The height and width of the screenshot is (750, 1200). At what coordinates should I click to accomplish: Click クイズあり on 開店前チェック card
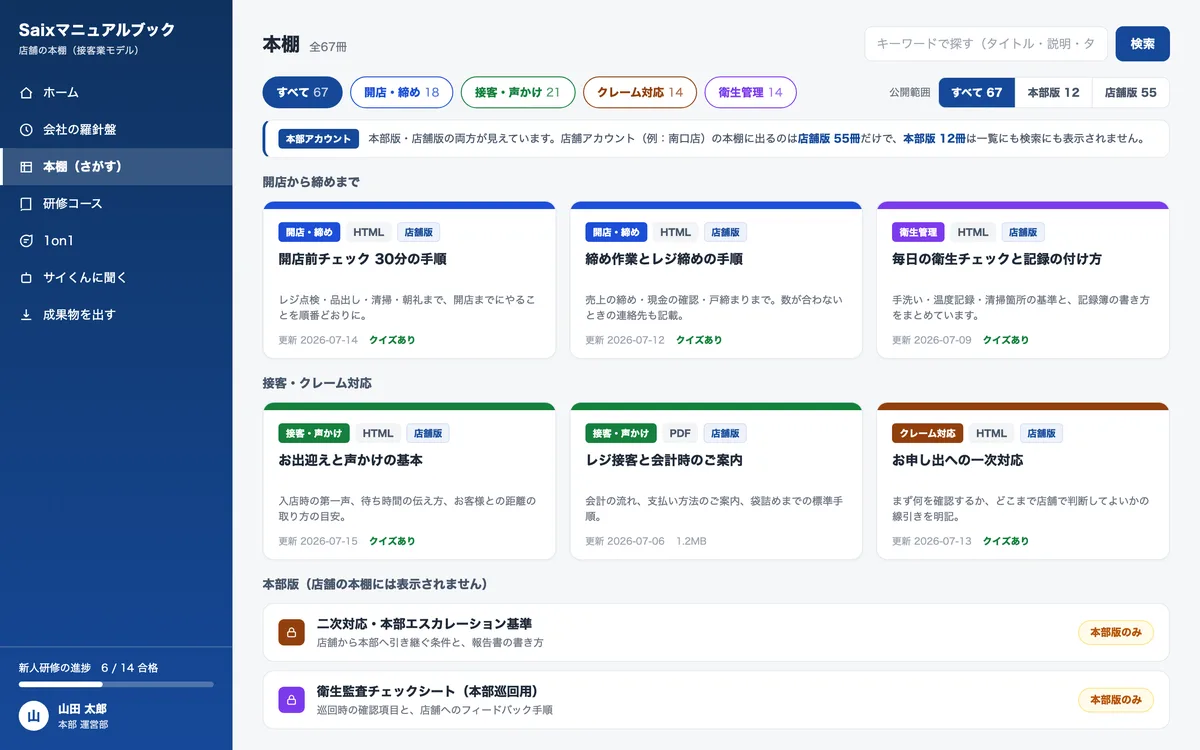(x=392, y=340)
